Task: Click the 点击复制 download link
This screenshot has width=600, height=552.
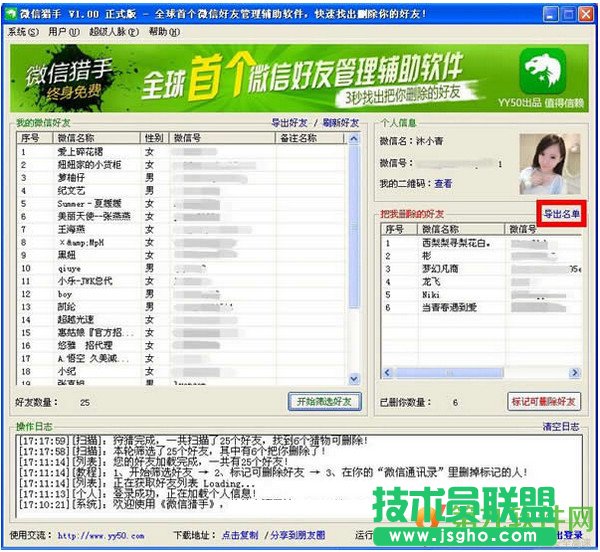Action: pos(240,535)
